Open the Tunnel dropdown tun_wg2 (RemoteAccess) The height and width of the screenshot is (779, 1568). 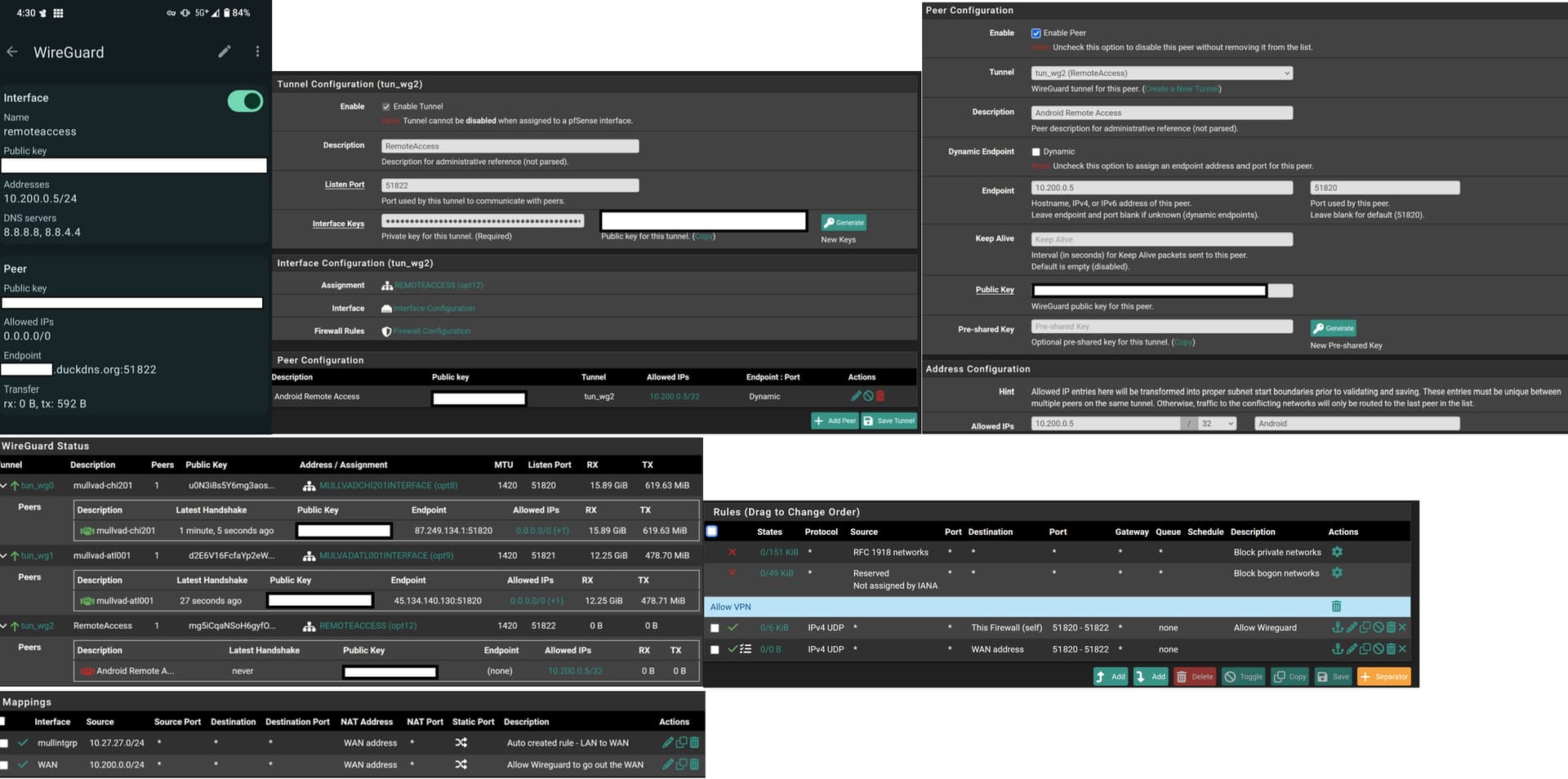tap(1161, 73)
